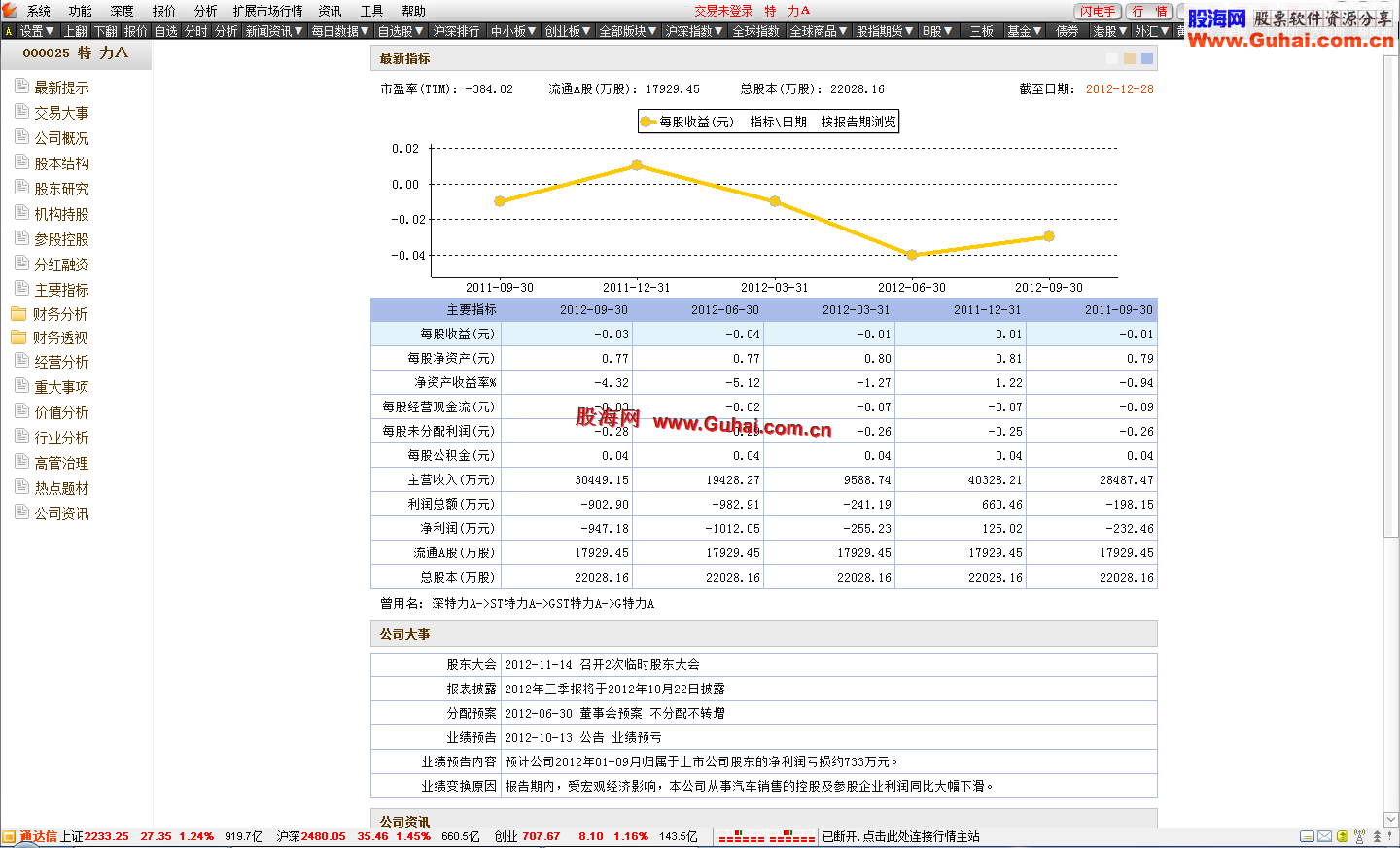Open the 深度 menu
The image size is (1400, 848).
(x=122, y=11)
